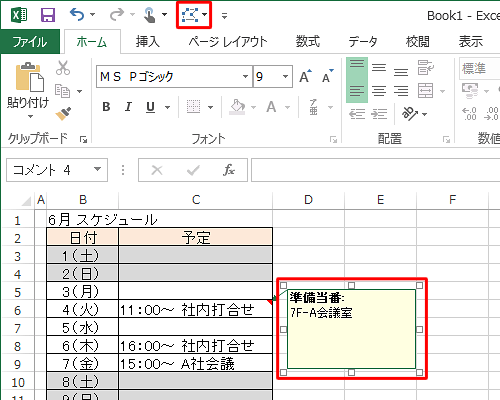Open Customize Quick Access Toolbar dropdown

point(224,16)
